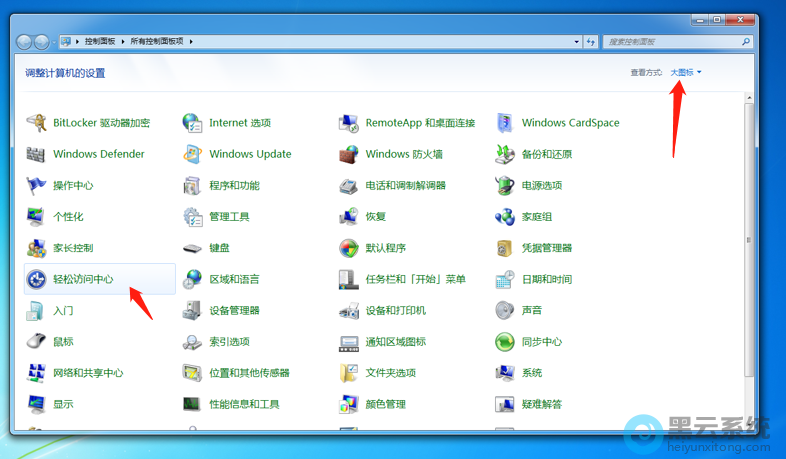Open the 鼠标 mouse icon
The image size is (786, 459).
pyautogui.click(x=37, y=342)
